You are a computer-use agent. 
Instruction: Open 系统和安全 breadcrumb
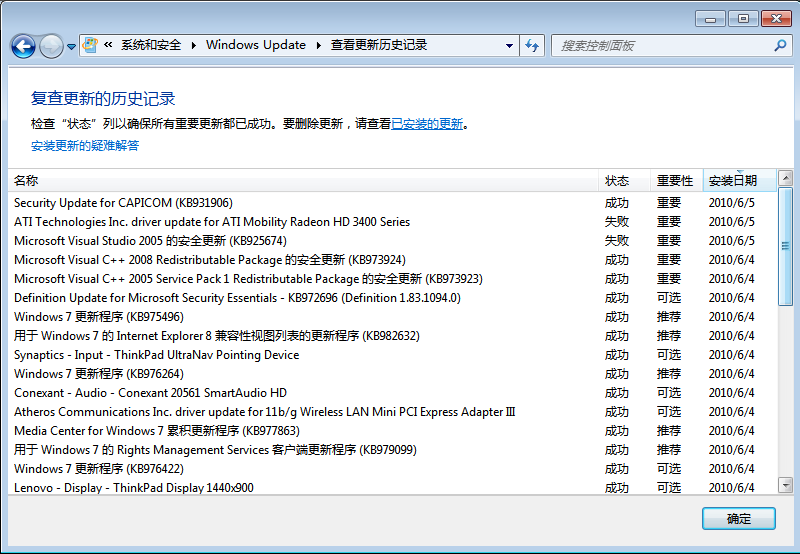(151, 45)
